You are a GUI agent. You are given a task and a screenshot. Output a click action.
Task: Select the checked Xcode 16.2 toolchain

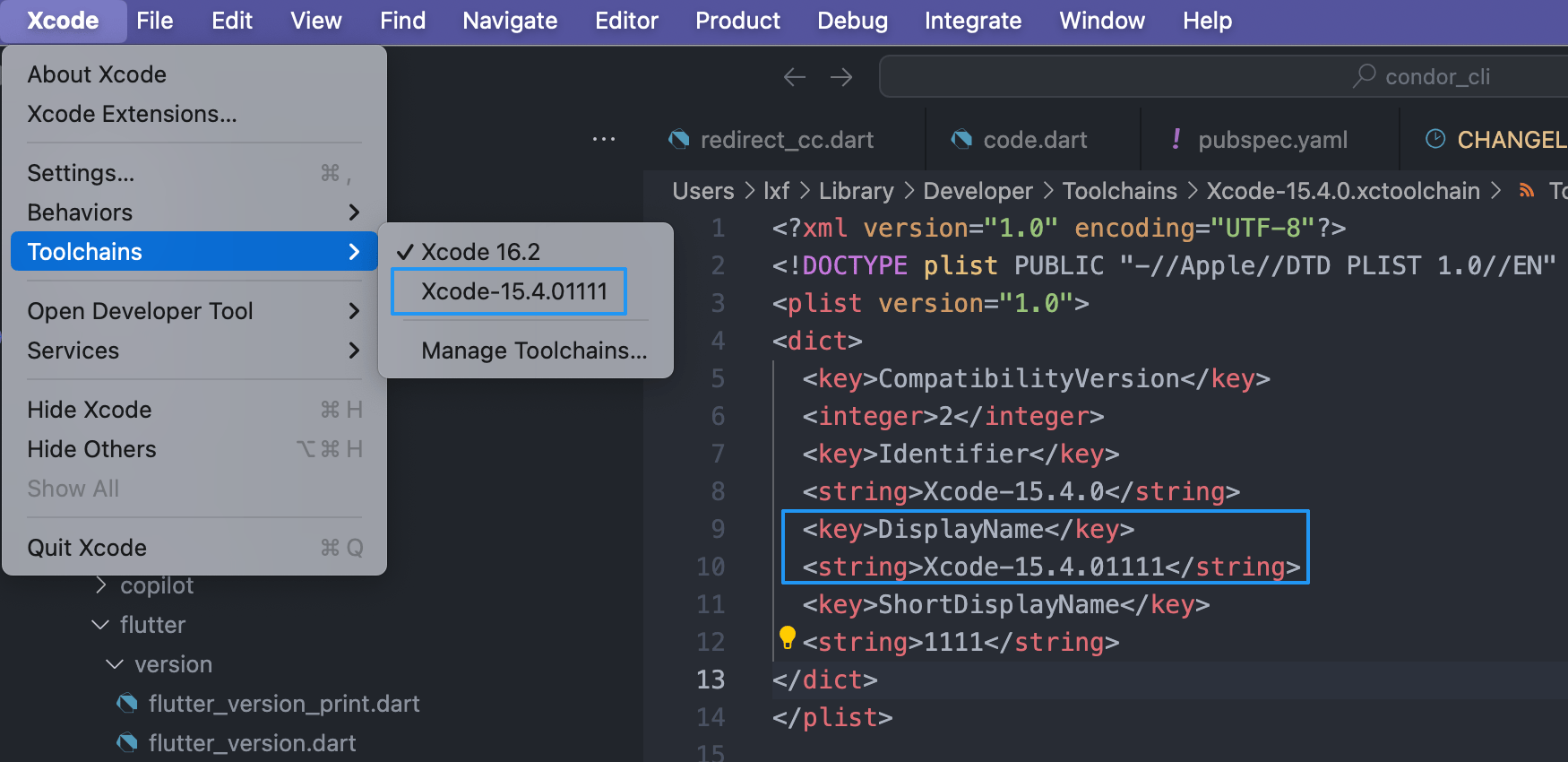[480, 252]
